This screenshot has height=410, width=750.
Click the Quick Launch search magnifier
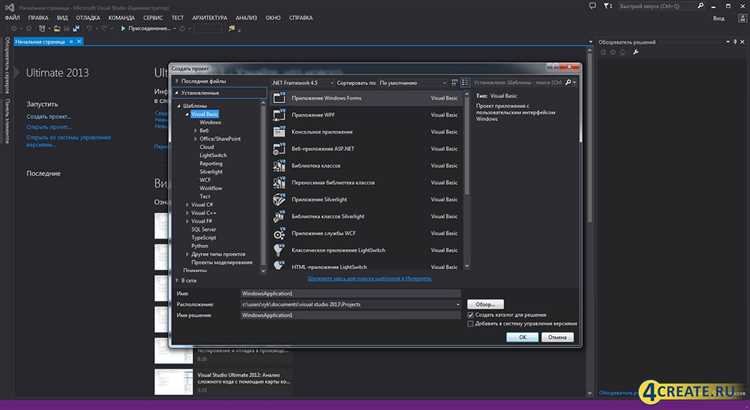coord(700,6)
